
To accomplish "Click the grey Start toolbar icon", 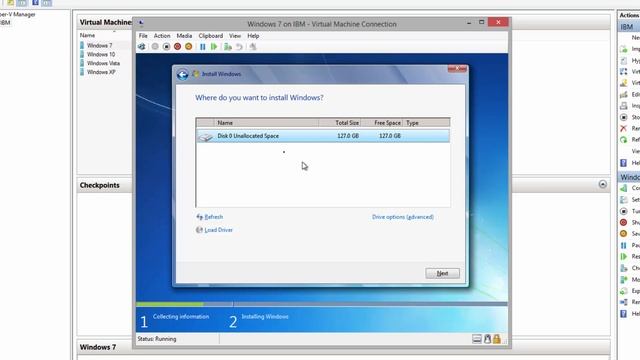I will (155, 47).
